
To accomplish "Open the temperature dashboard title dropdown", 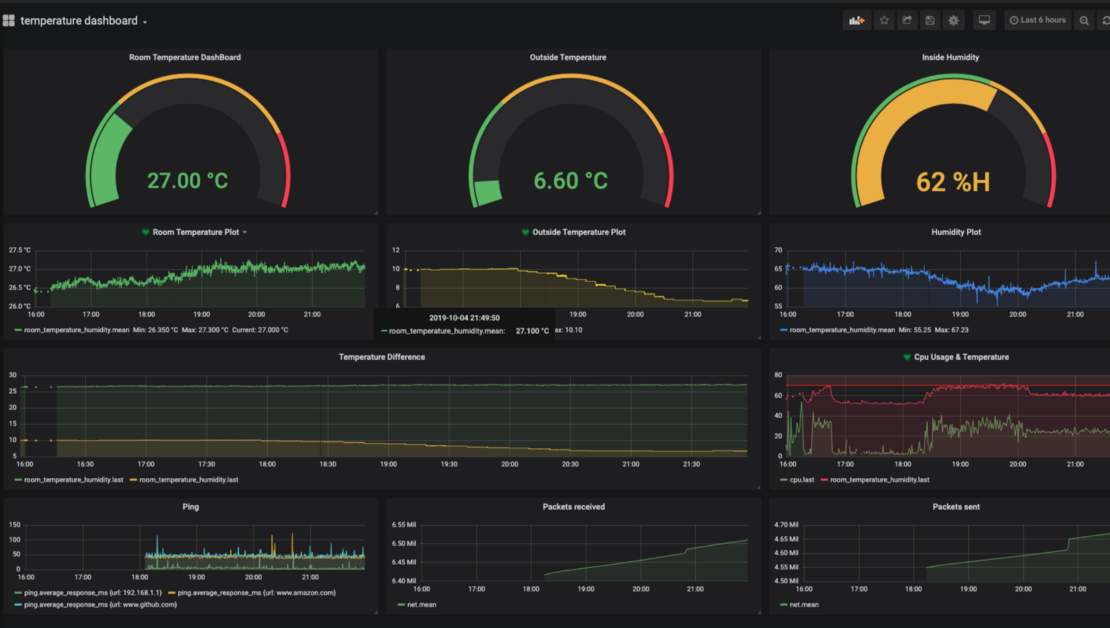I will pyautogui.click(x=84, y=21).
